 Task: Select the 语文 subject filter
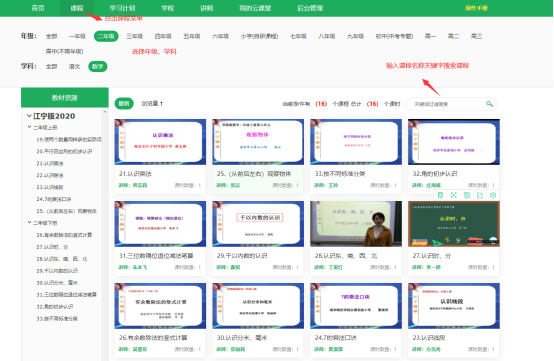(x=75, y=66)
